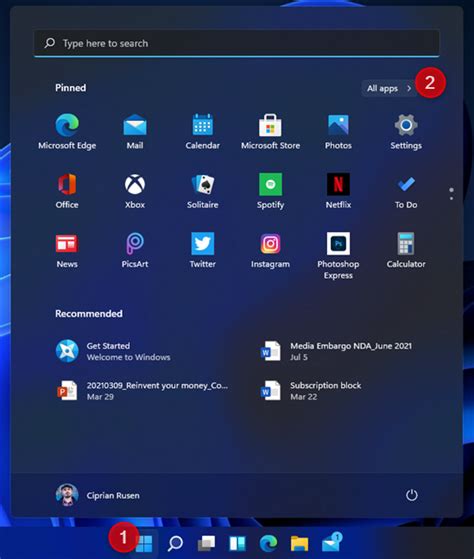Screen dimensions: 474x559
Task: Launch Edge from the taskbar
Action: pos(268,543)
